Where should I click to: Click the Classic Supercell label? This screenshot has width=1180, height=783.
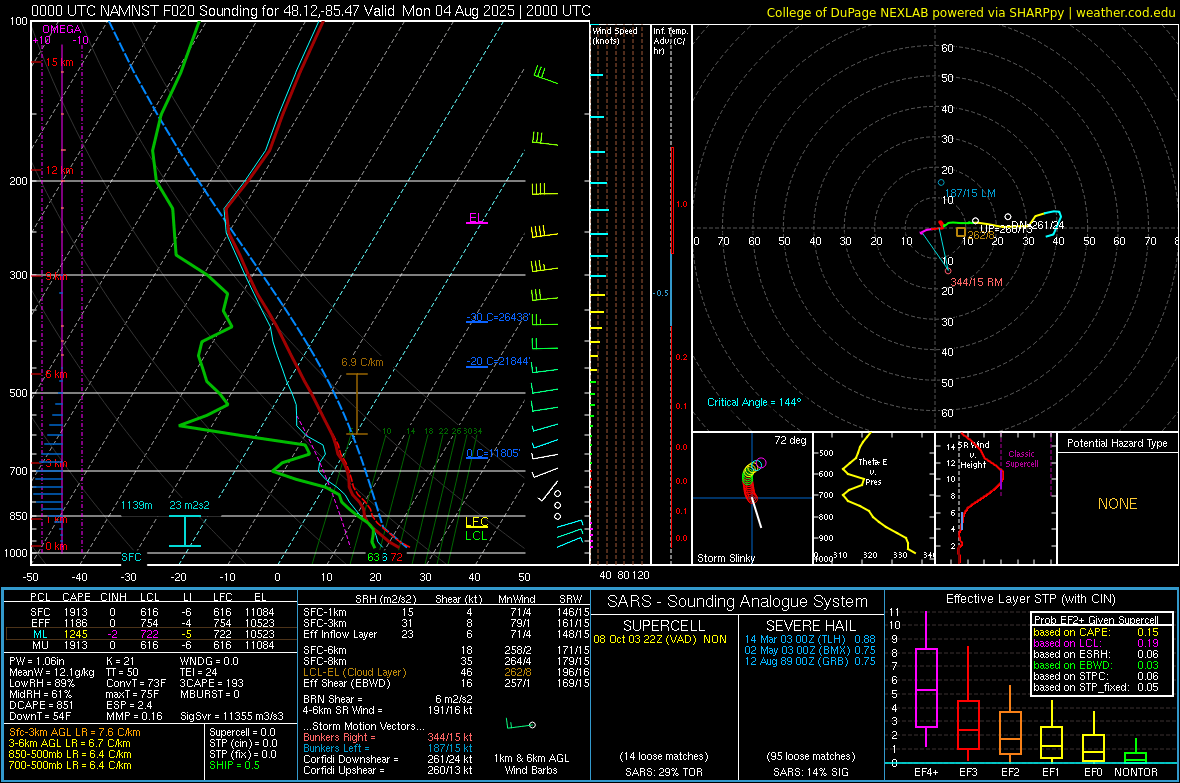coord(1022,459)
